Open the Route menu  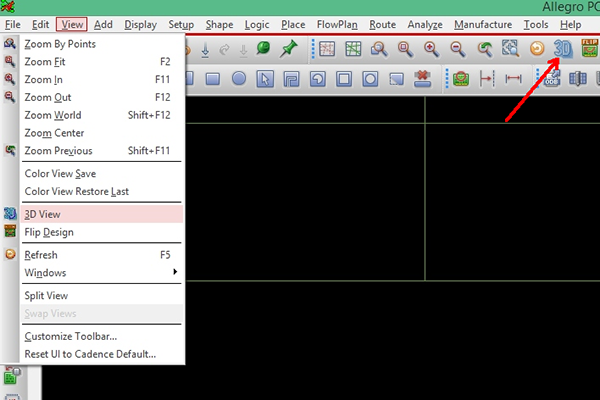[x=382, y=24]
